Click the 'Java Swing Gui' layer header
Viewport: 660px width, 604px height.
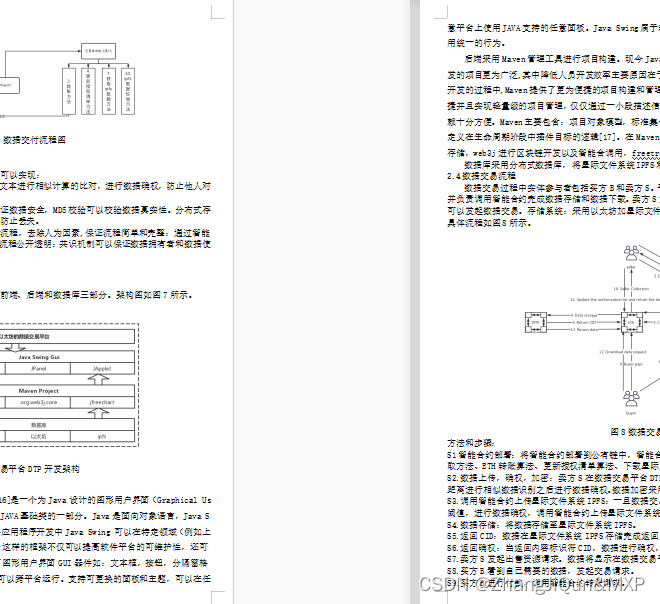[x=40, y=357]
